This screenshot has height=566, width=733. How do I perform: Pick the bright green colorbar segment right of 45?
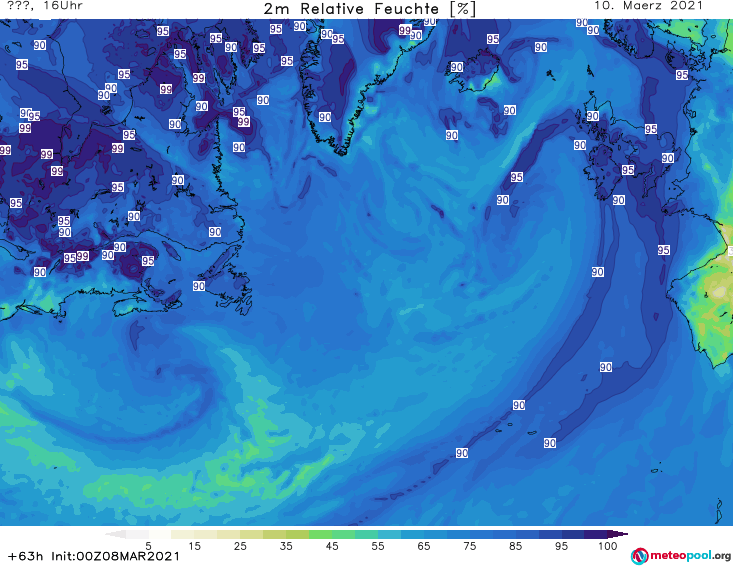[x=343, y=534]
